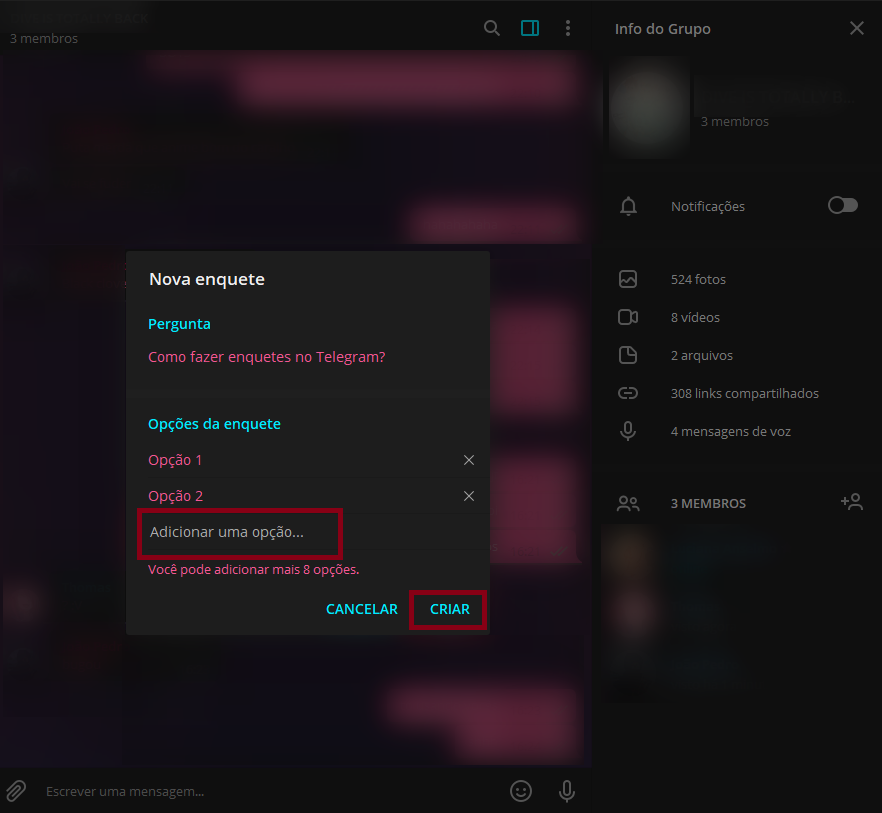Image resolution: width=882 pixels, height=813 pixels.
Task: Click the Opção 1 field
Action: [x=301, y=460]
